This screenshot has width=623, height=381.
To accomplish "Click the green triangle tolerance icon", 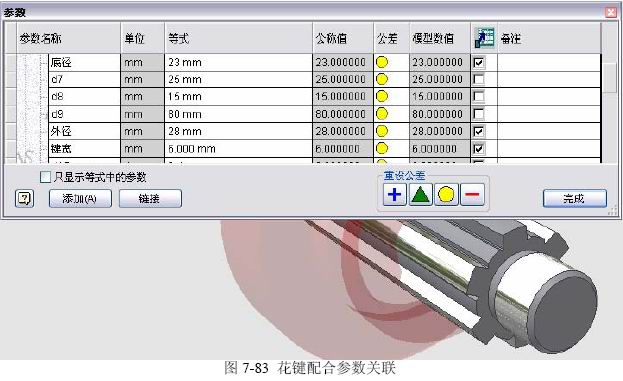I will tap(420, 195).
